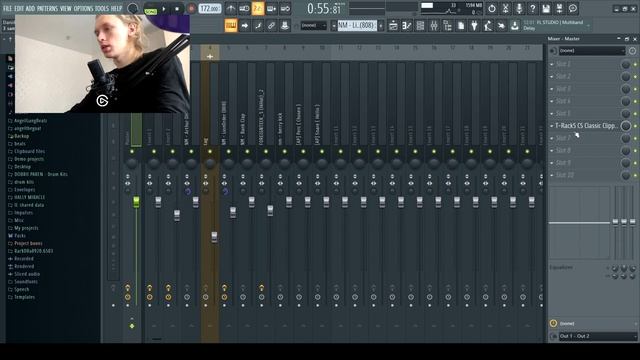Open the mixer window icon with faders

click(x=434, y=26)
